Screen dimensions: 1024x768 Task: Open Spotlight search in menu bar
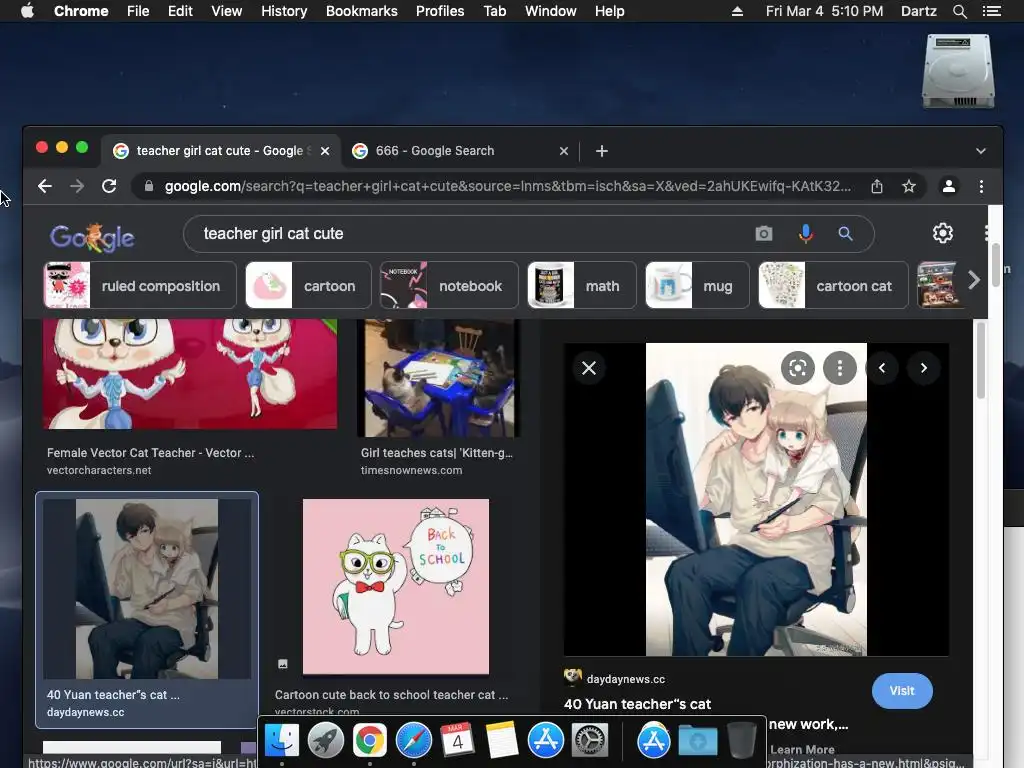pyautogui.click(x=959, y=11)
